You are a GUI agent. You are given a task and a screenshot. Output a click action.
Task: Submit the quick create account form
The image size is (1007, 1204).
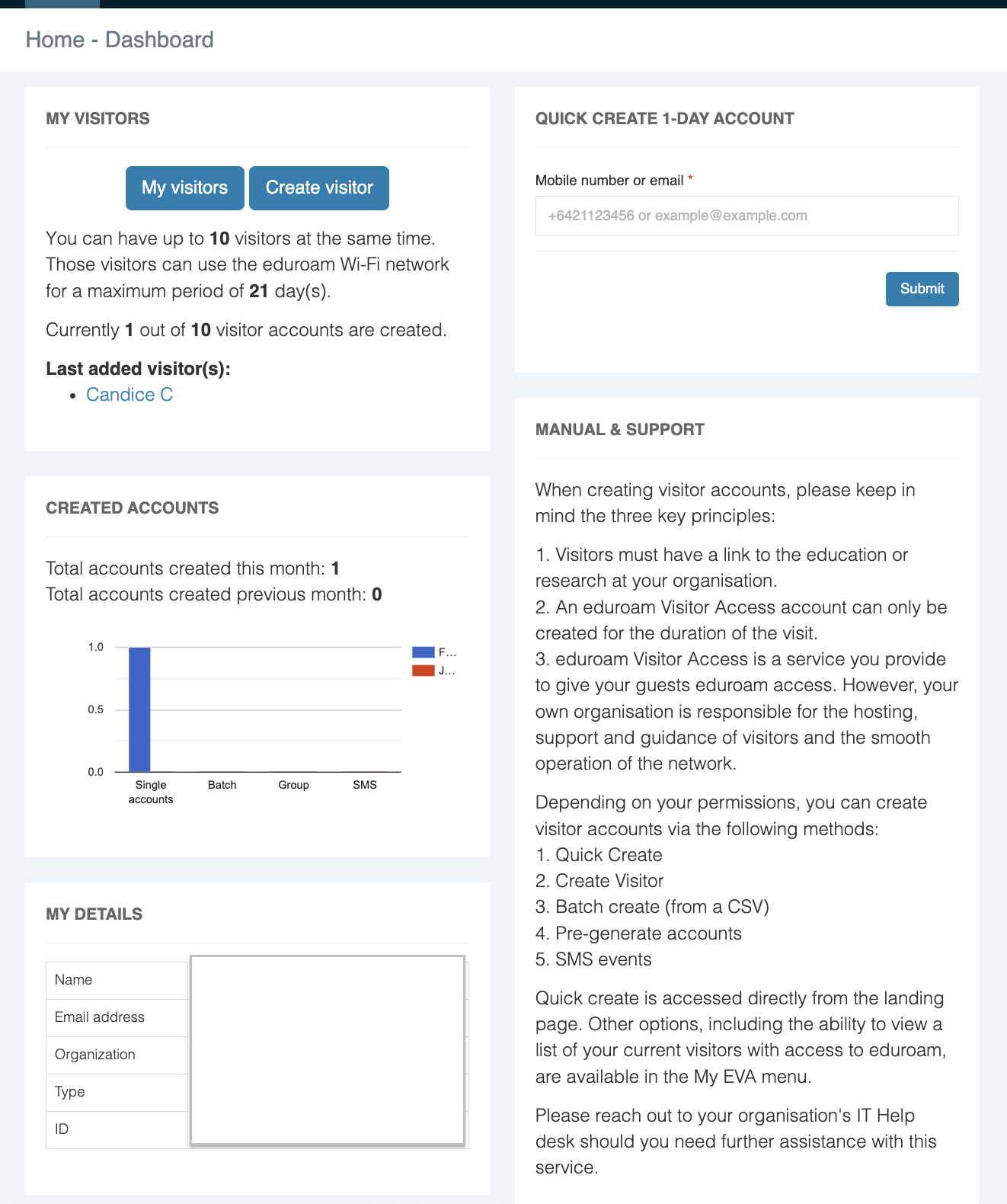click(922, 289)
